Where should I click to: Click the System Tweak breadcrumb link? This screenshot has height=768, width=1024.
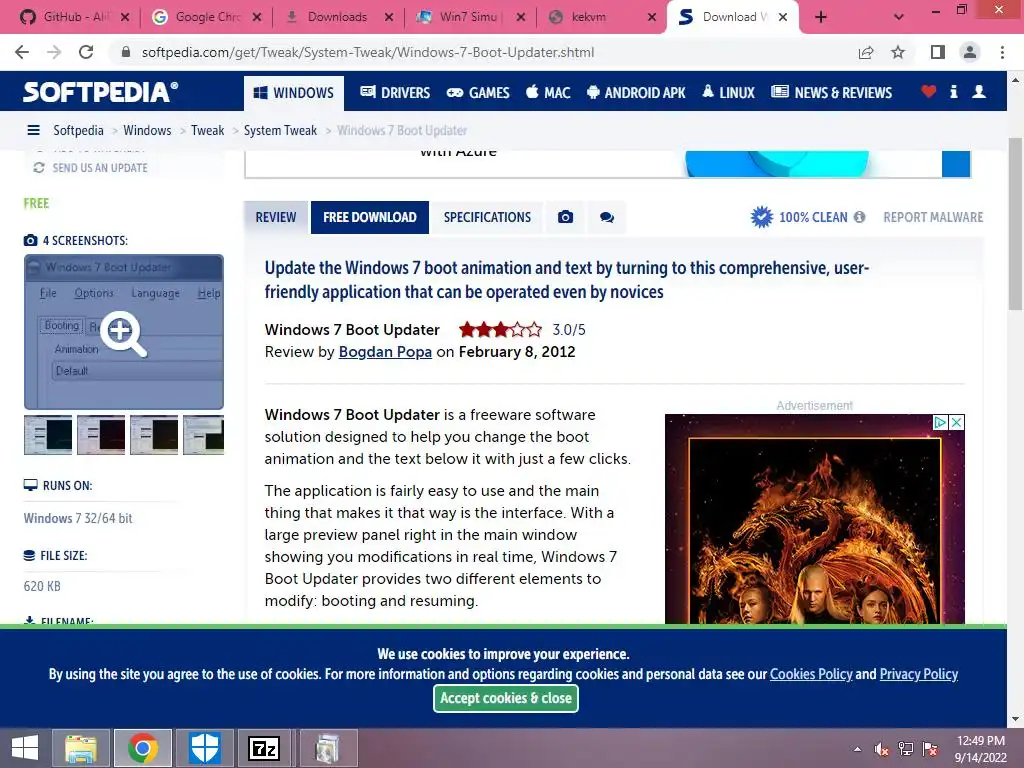click(x=280, y=130)
